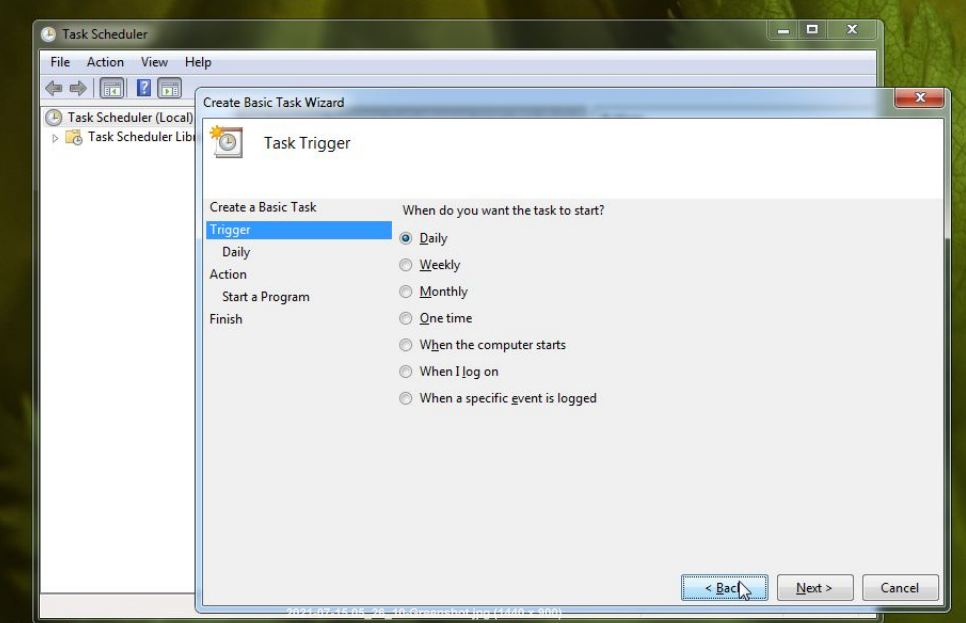Toggle the Show/Hide Action Pane icon
The height and width of the screenshot is (623, 966).
pos(169,88)
